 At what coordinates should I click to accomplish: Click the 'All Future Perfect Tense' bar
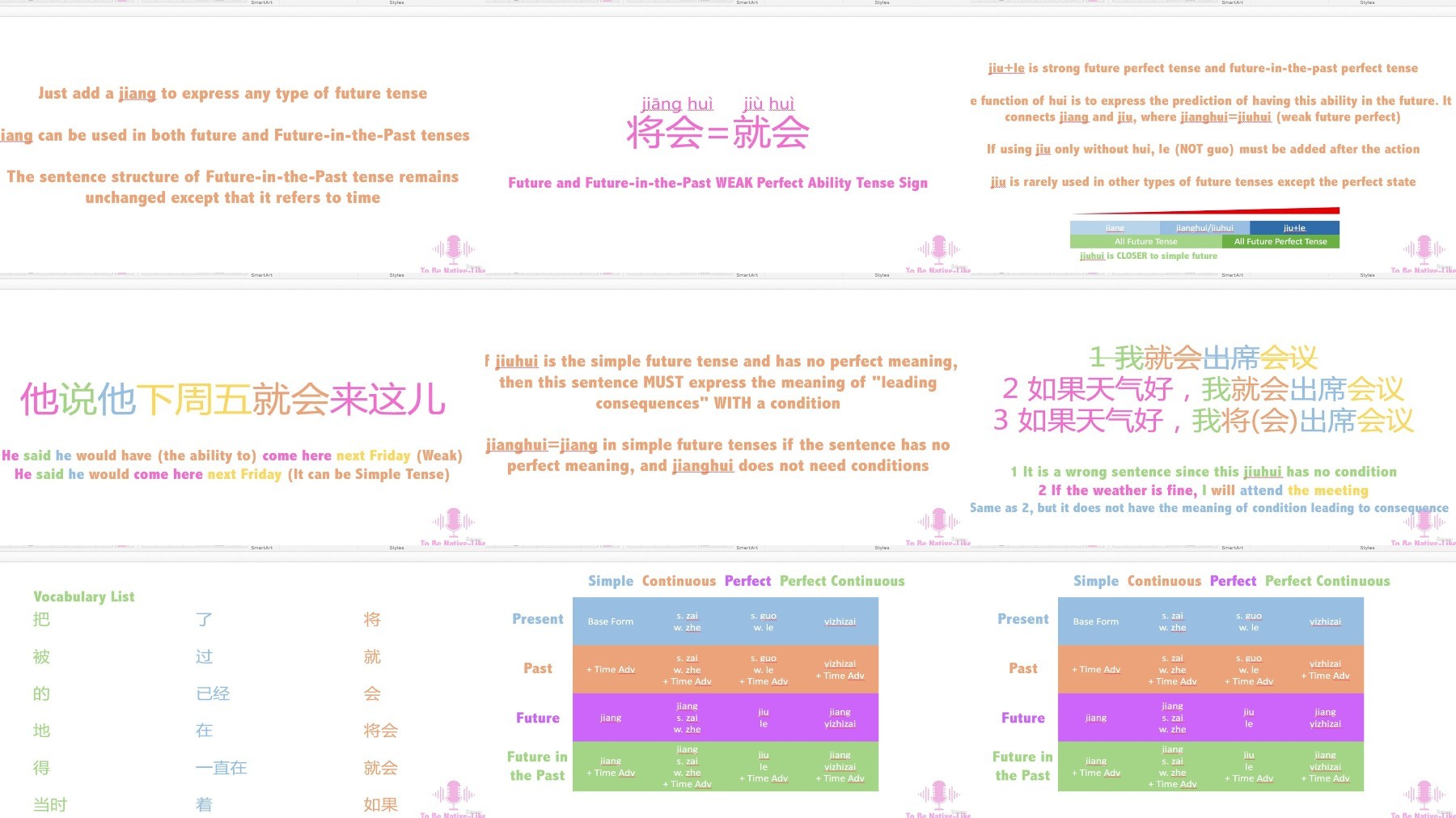pyautogui.click(x=1280, y=241)
